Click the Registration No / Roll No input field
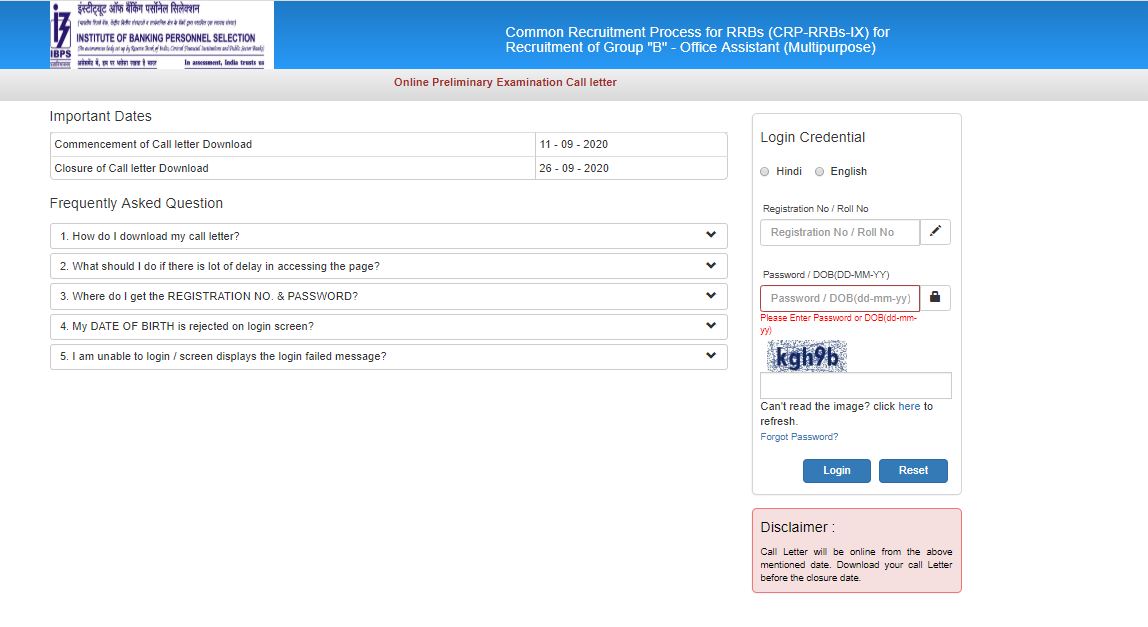 click(839, 232)
